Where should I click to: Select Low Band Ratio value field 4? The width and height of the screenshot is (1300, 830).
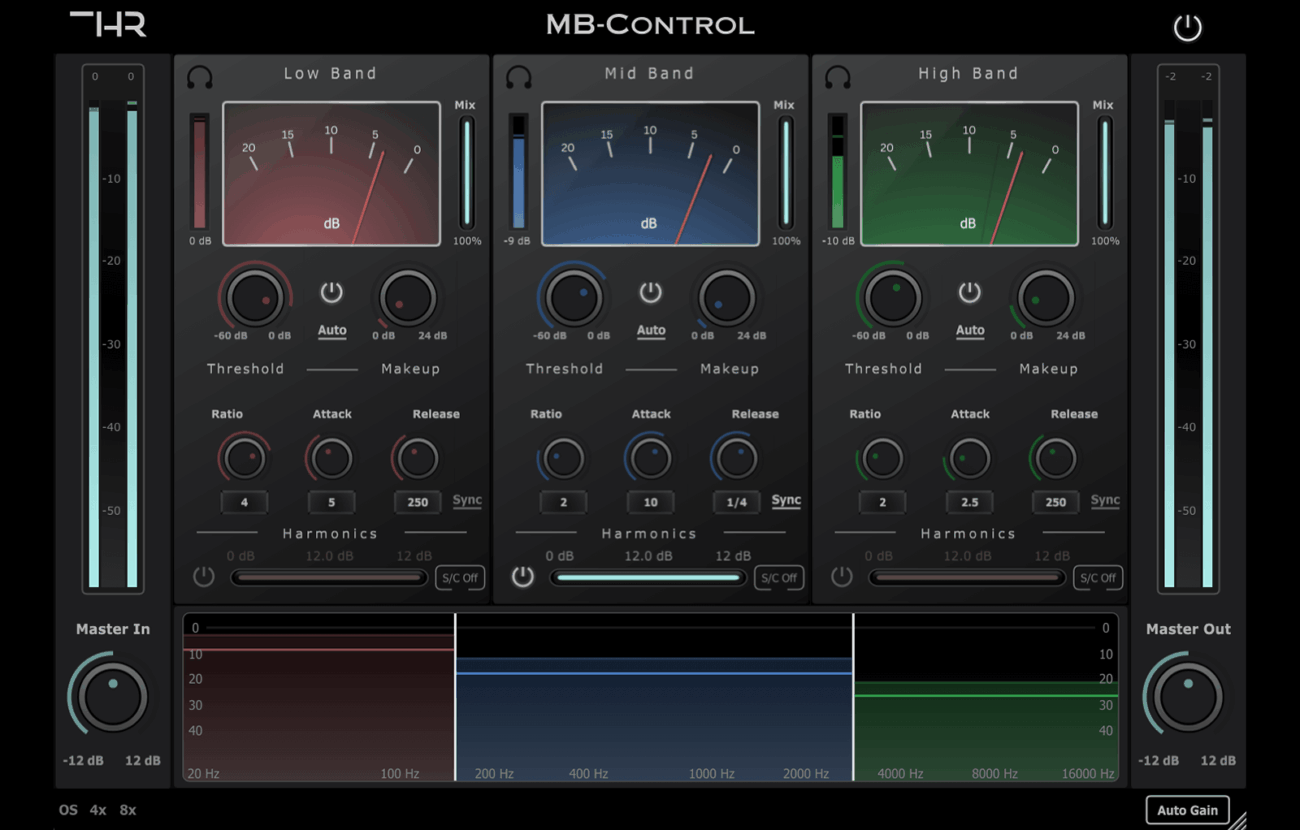[x=244, y=502]
